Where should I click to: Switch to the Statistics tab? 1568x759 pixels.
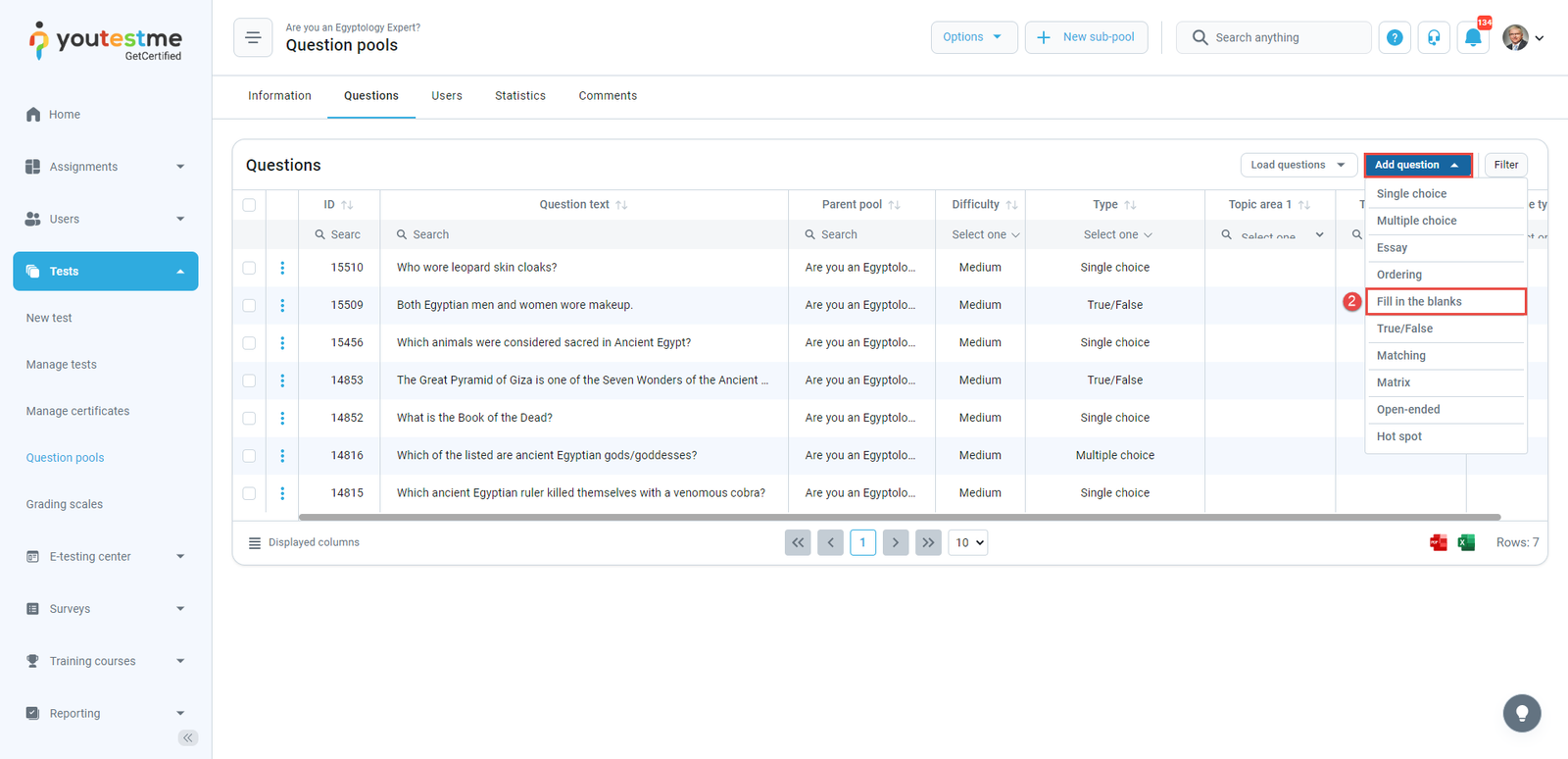click(519, 96)
